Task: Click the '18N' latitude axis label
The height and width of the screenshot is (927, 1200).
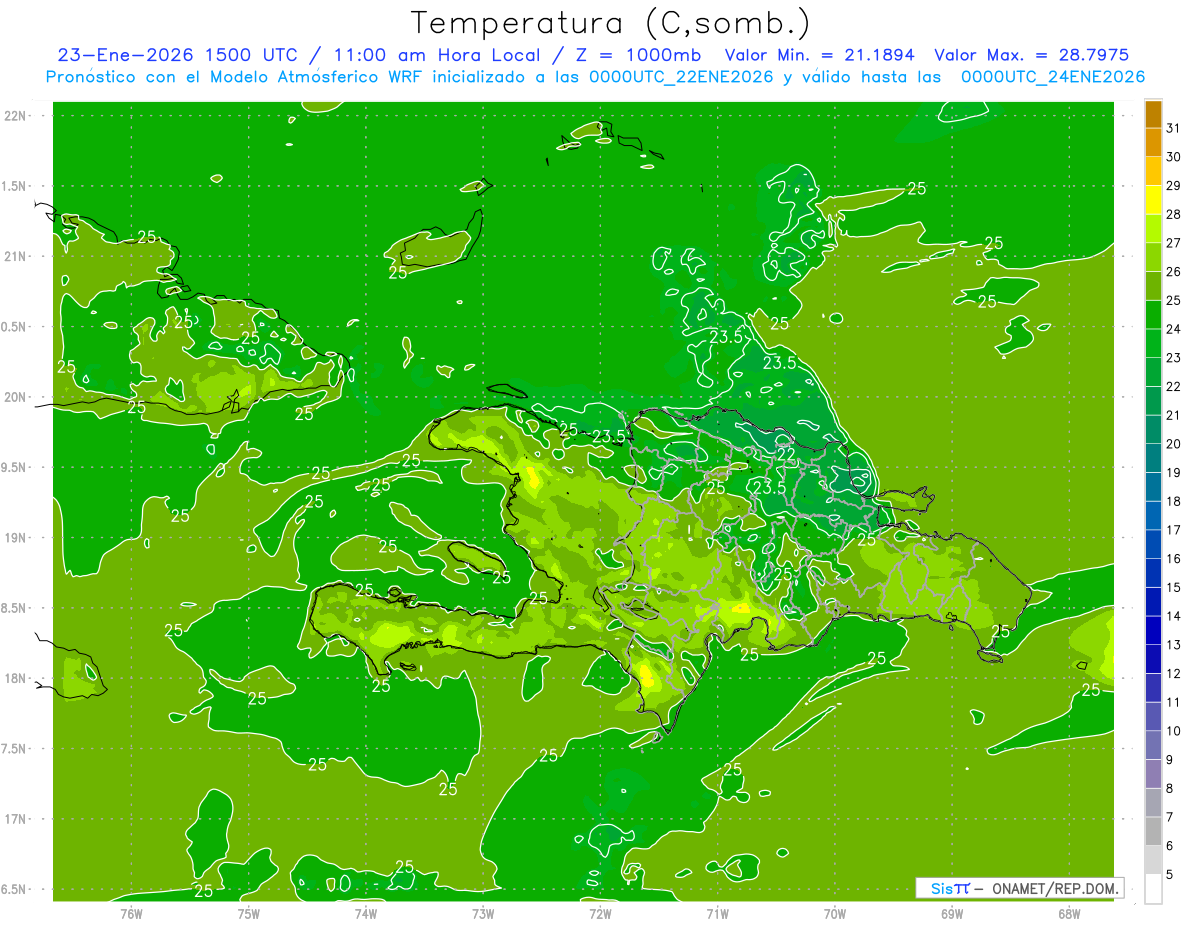Action: [17, 678]
